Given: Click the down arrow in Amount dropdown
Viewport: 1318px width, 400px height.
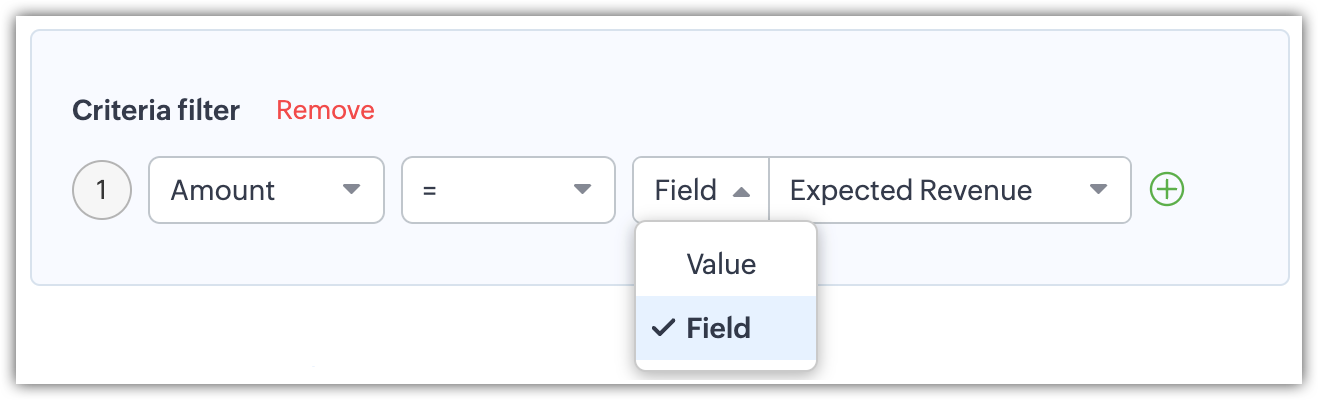Looking at the screenshot, I should tap(351, 190).
